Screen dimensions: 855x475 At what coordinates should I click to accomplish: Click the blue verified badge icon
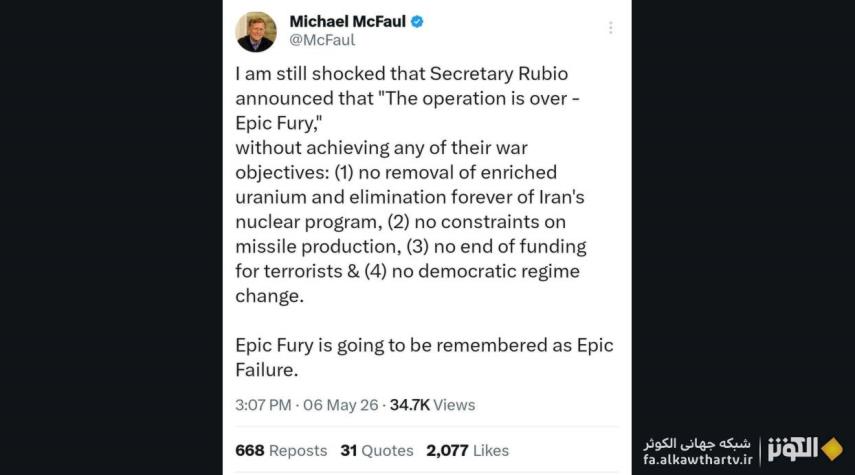coord(417,22)
